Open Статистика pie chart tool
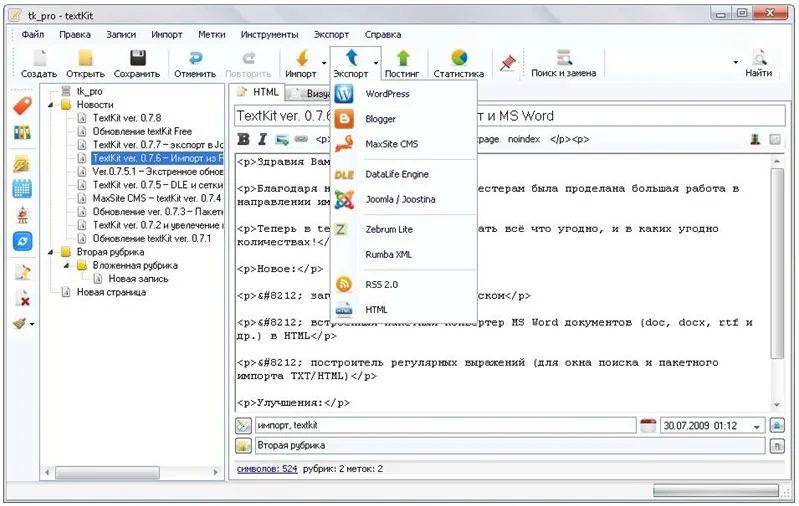This screenshot has height=506, width=799. click(x=459, y=58)
